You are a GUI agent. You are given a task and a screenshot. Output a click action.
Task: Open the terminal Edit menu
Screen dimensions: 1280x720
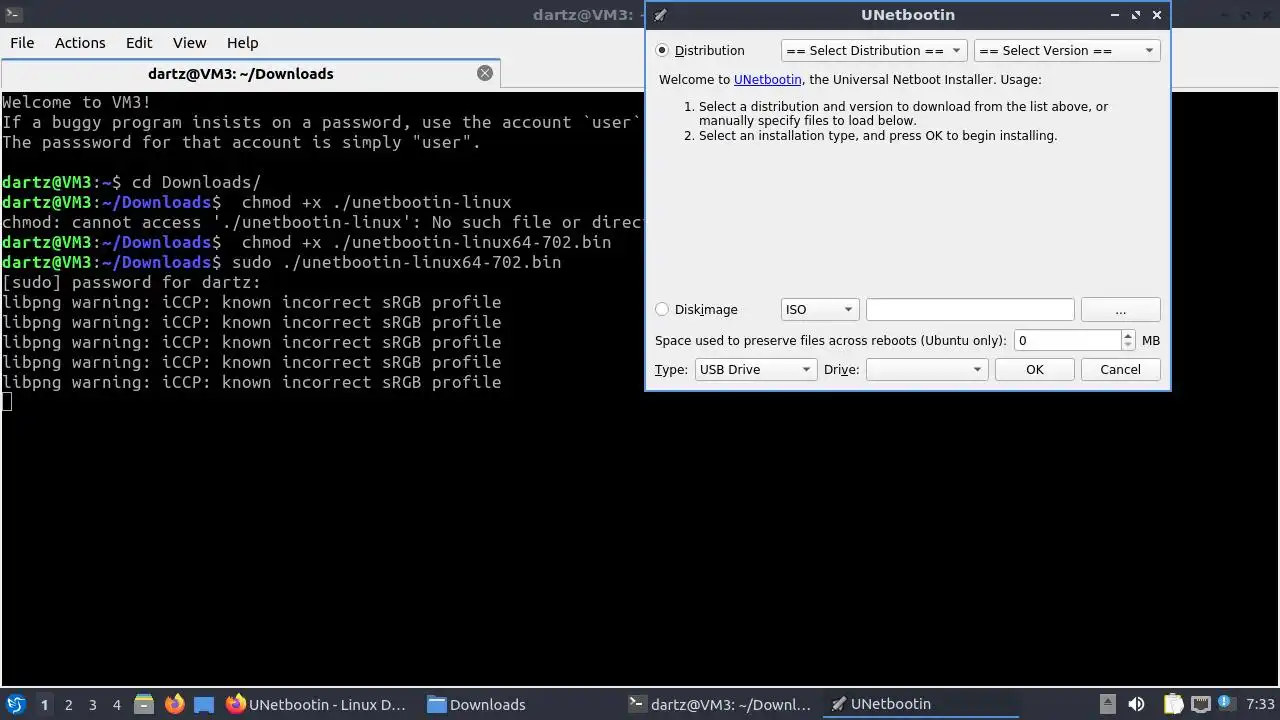point(139,43)
